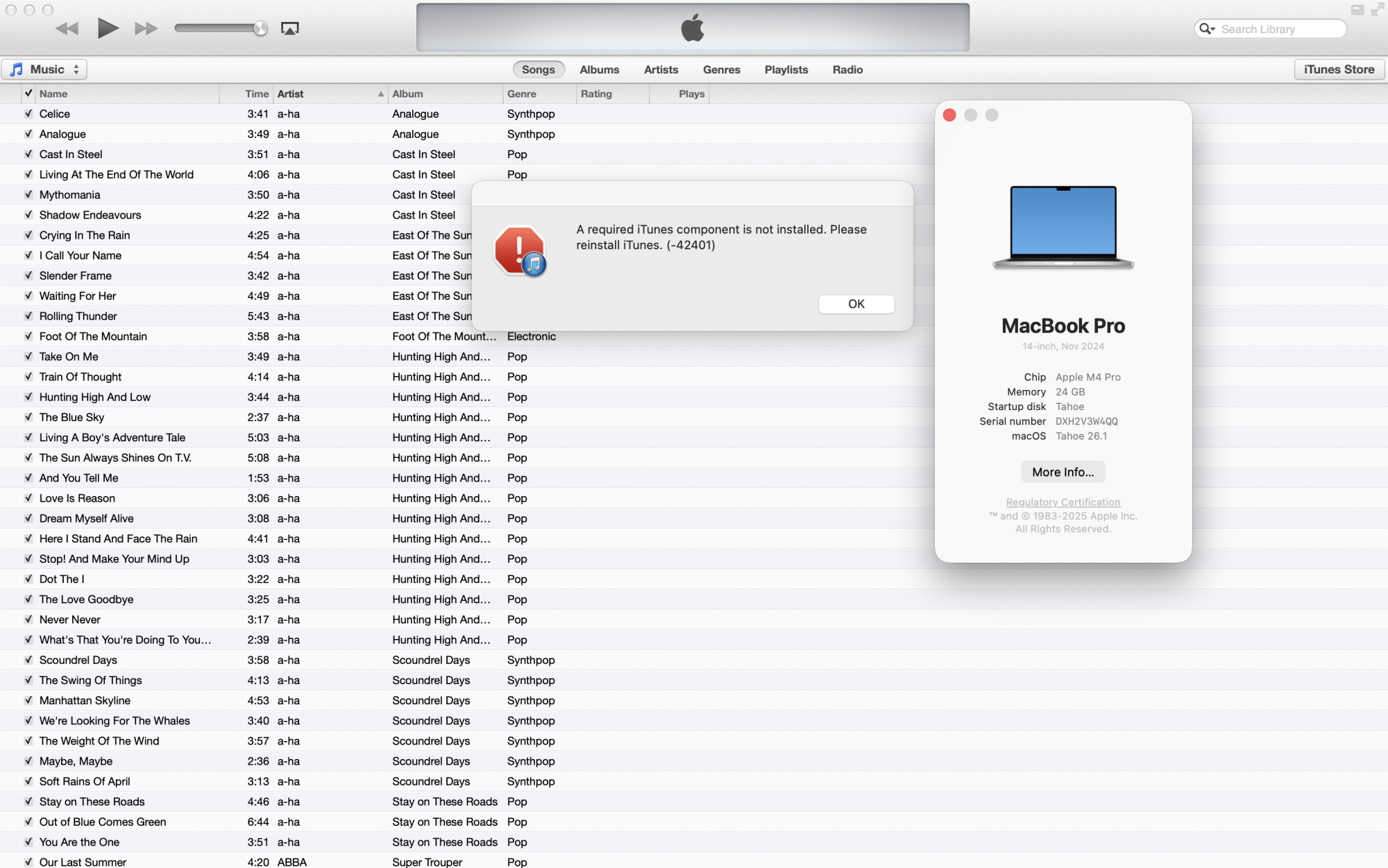This screenshot has width=1388, height=868.
Task: Uncheck the Celice song checkbox
Action: click(x=28, y=114)
